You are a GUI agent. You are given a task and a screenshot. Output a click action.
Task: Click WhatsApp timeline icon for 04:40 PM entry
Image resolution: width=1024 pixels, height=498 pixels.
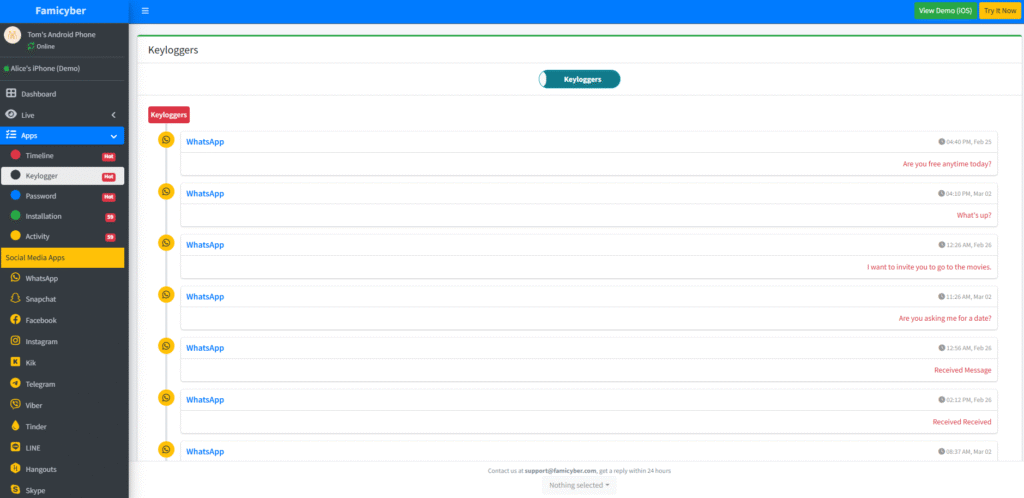pyautogui.click(x=167, y=140)
